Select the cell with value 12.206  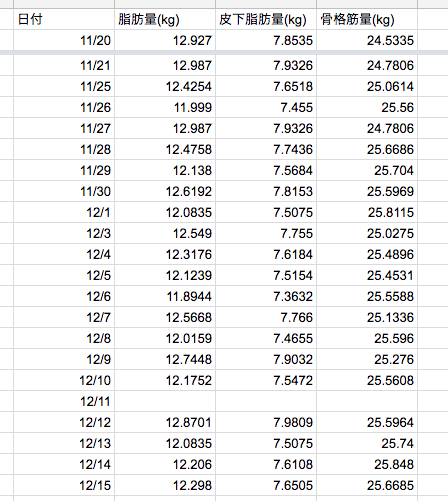click(x=165, y=464)
